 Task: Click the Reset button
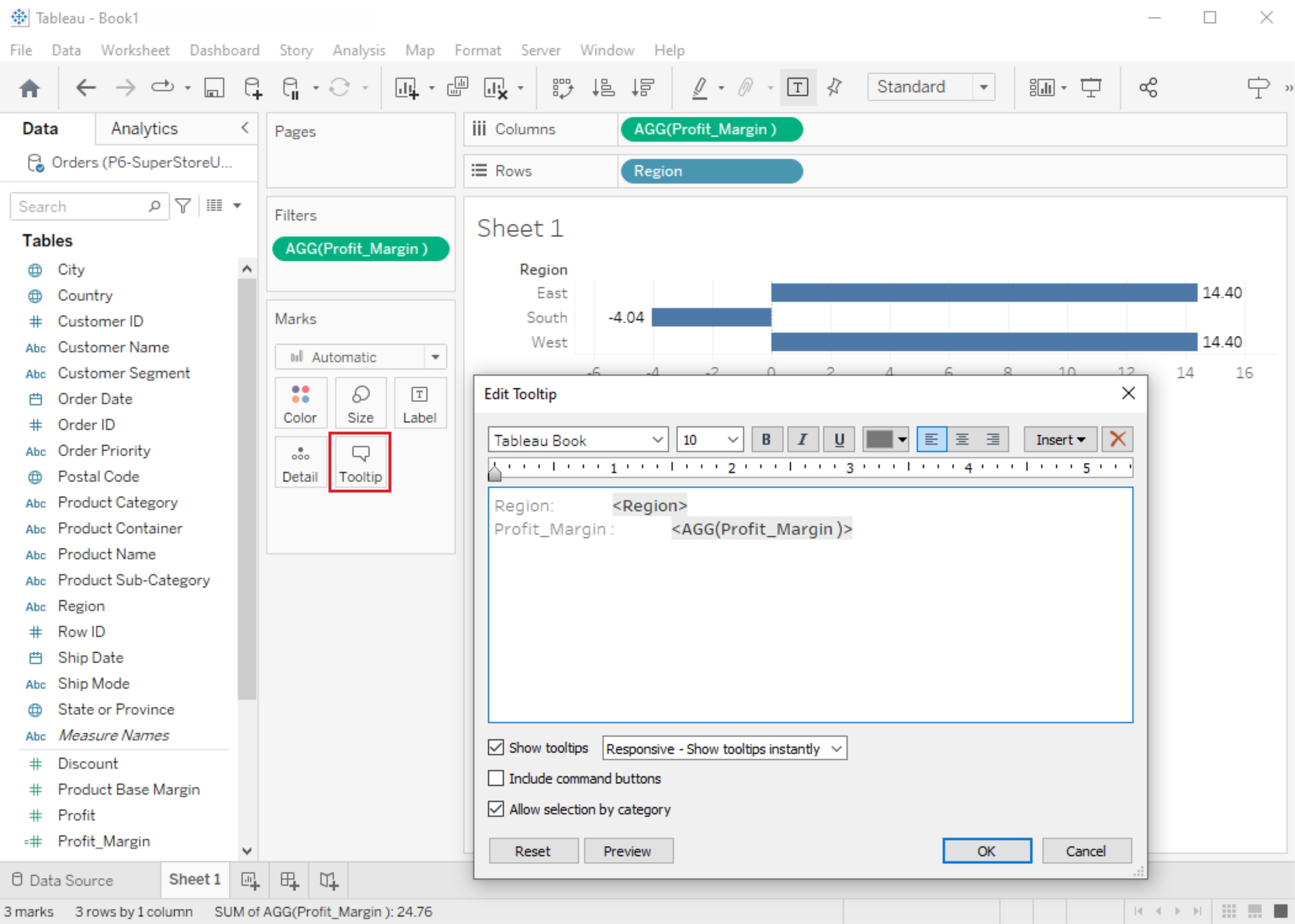[533, 851]
